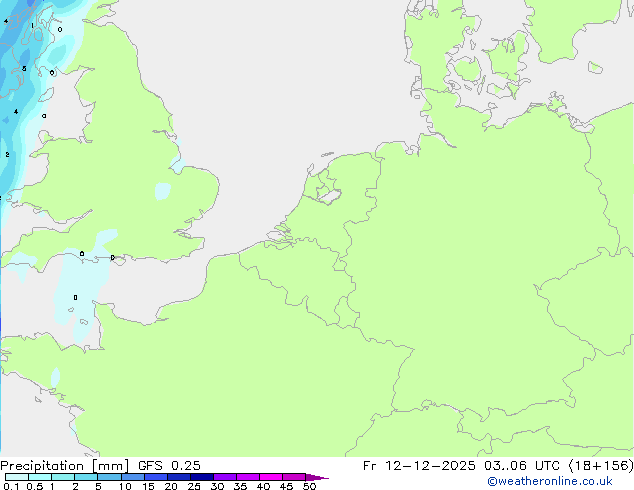Pick the 5–10 mm light blue swatch

[x=109, y=477]
